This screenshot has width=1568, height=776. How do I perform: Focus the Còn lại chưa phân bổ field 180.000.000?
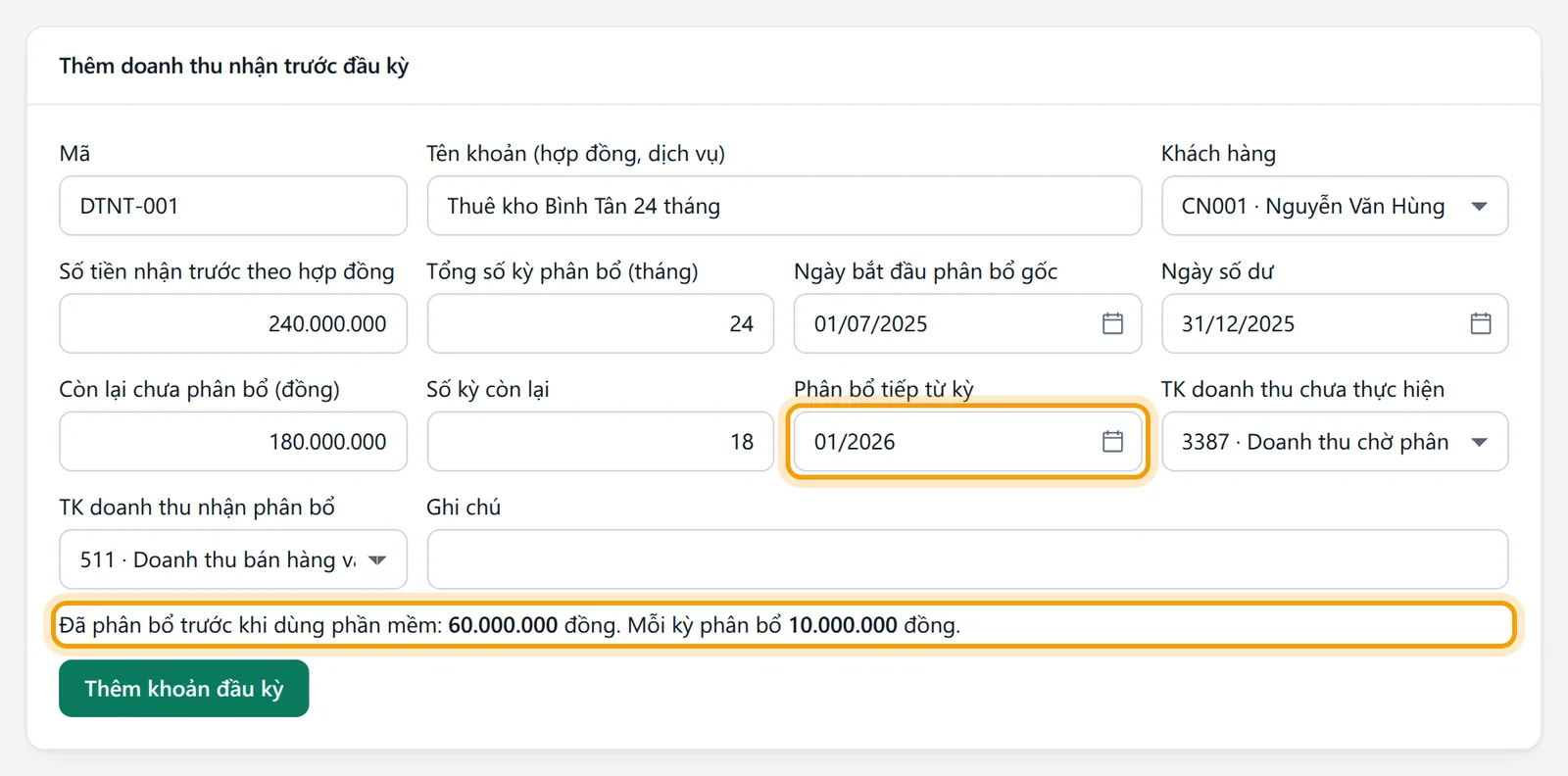(233, 442)
